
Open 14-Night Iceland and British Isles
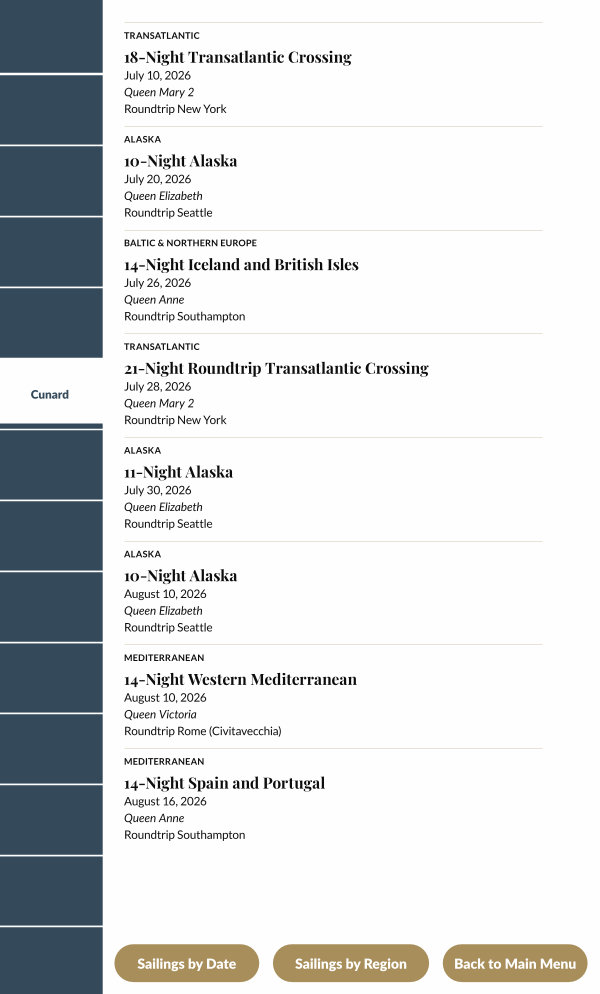(x=241, y=265)
